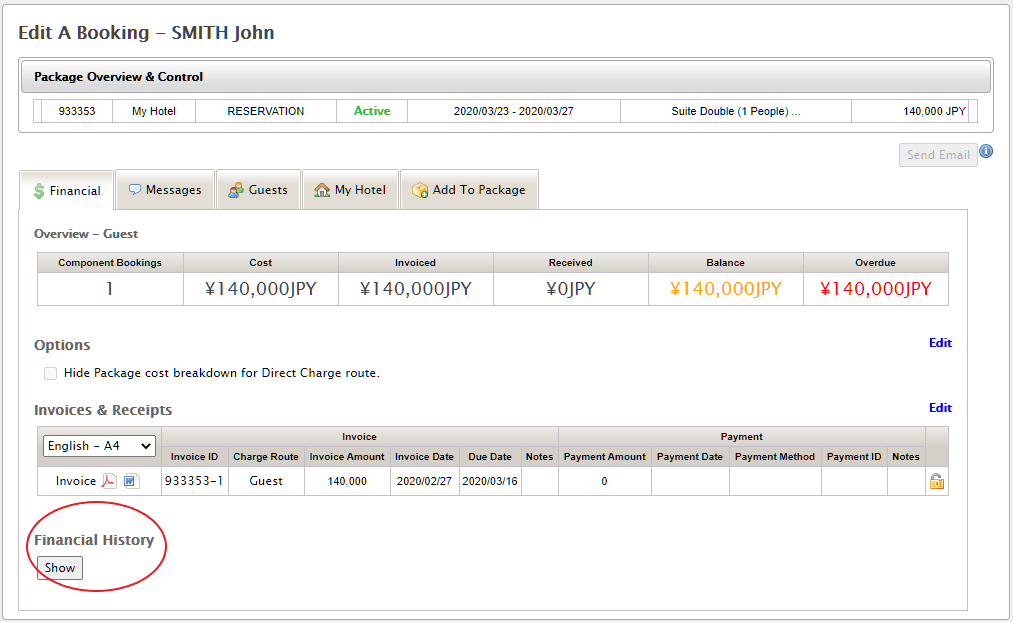The width and height of the screenshot is (1013, 622).
Task: Click the padlock icon in invoice row
Action: (937, 481)
